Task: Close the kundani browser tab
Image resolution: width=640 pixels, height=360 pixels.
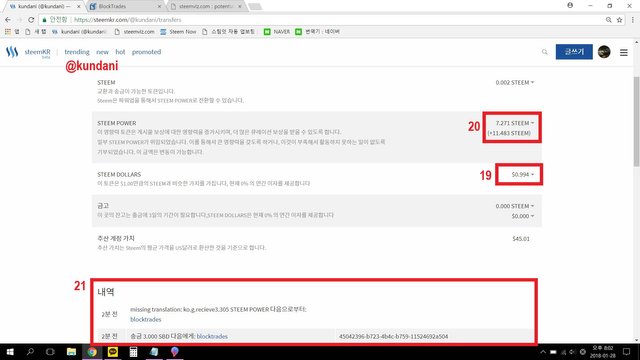Action: tap(79, 6)
